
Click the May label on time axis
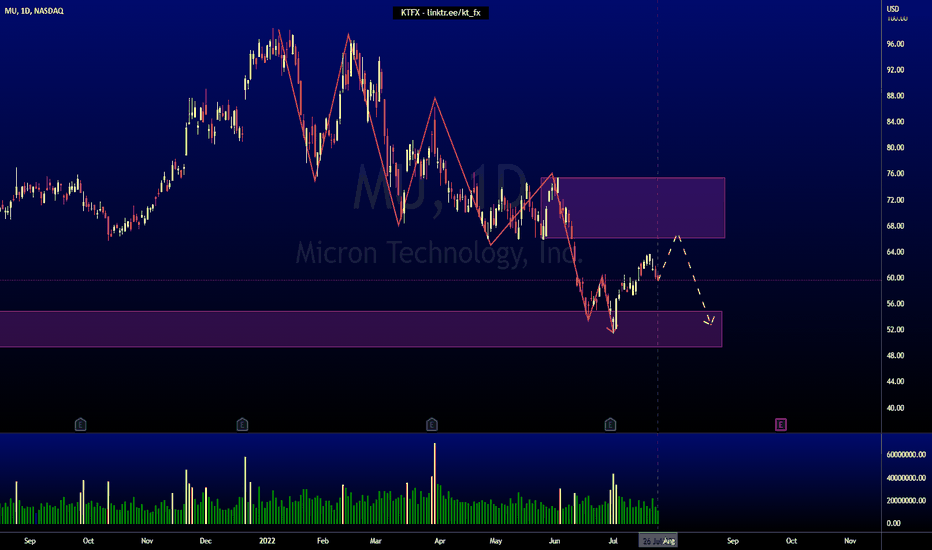tap(496, 540)
